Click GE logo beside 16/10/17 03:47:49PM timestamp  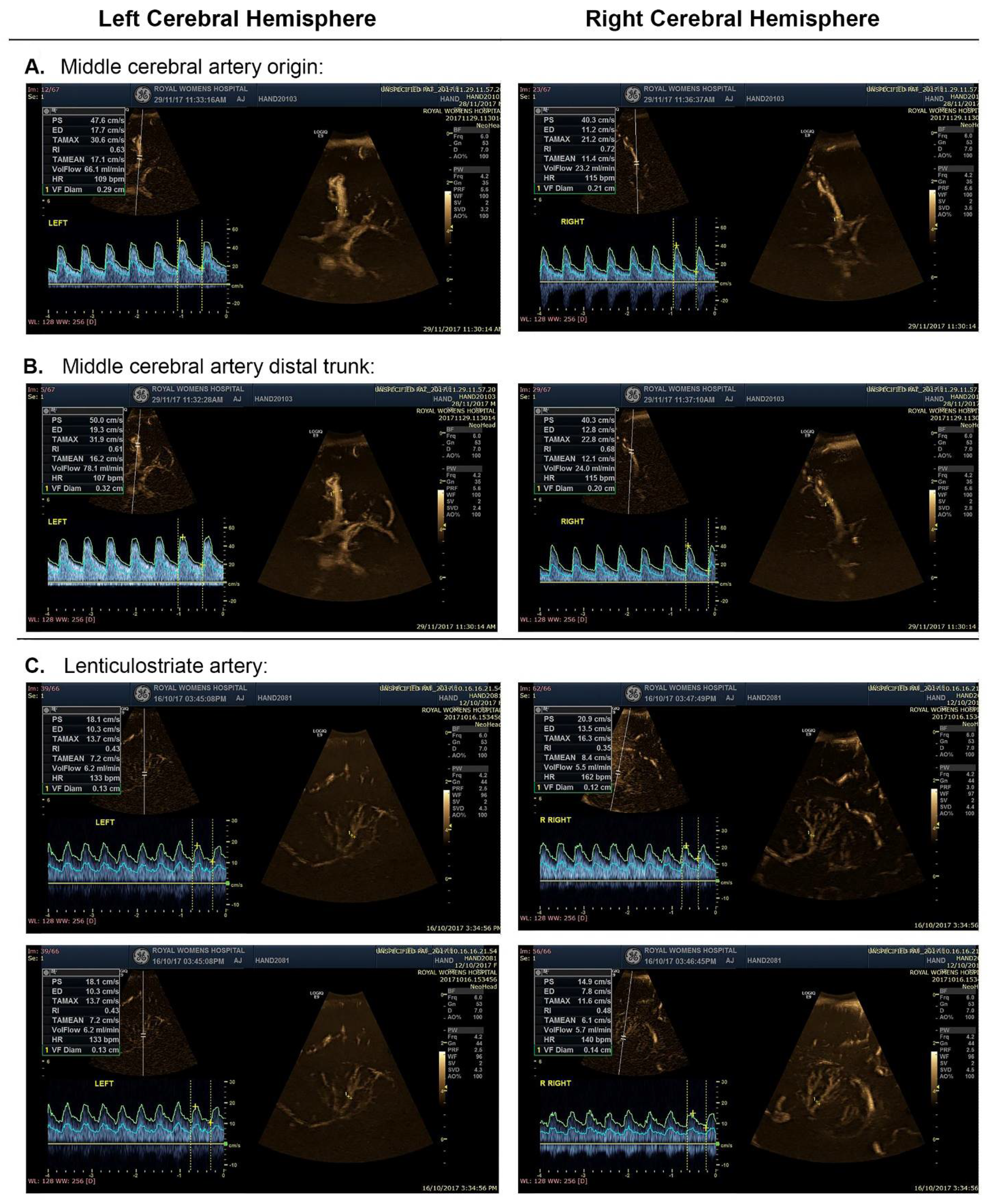(x=633, y=693)
